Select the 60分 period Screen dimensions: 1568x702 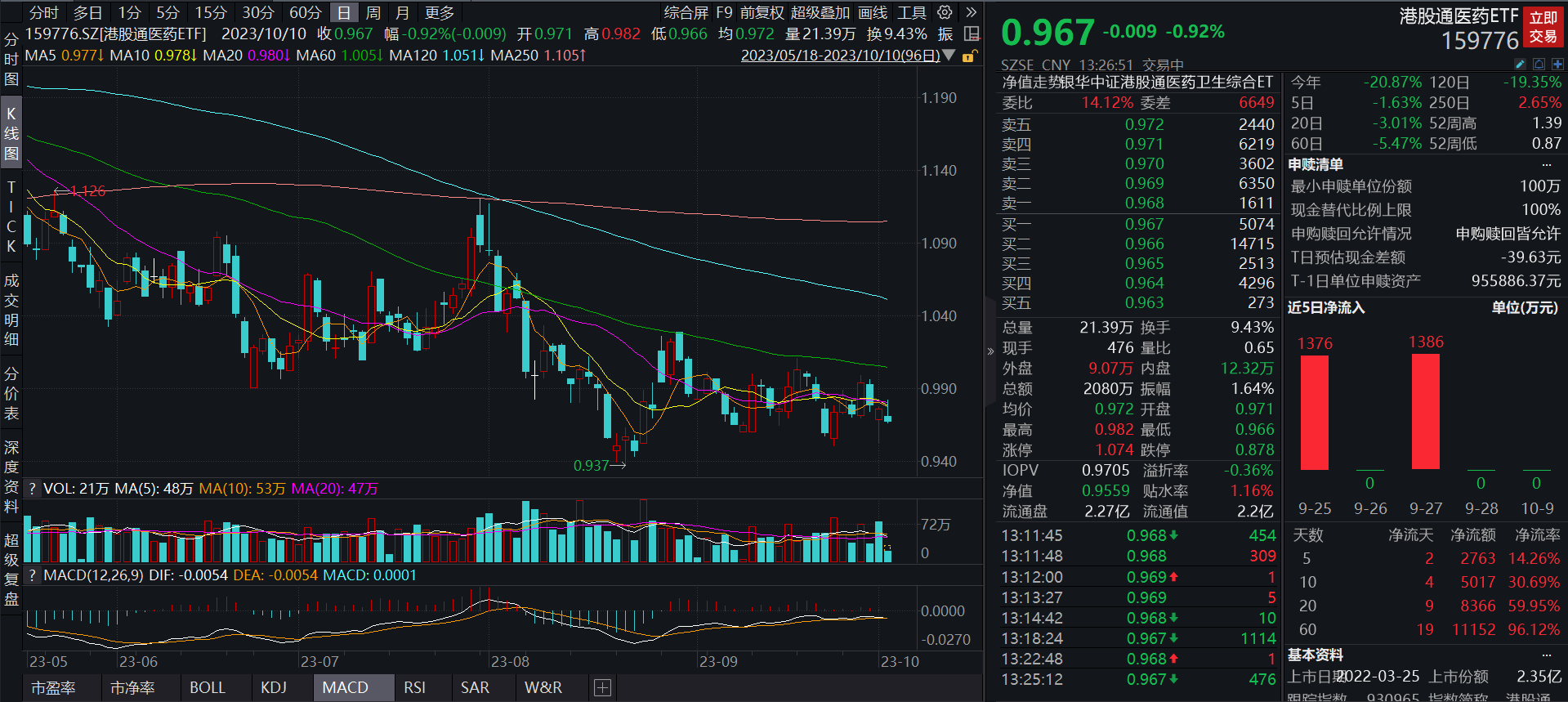(x=306, y=12)
